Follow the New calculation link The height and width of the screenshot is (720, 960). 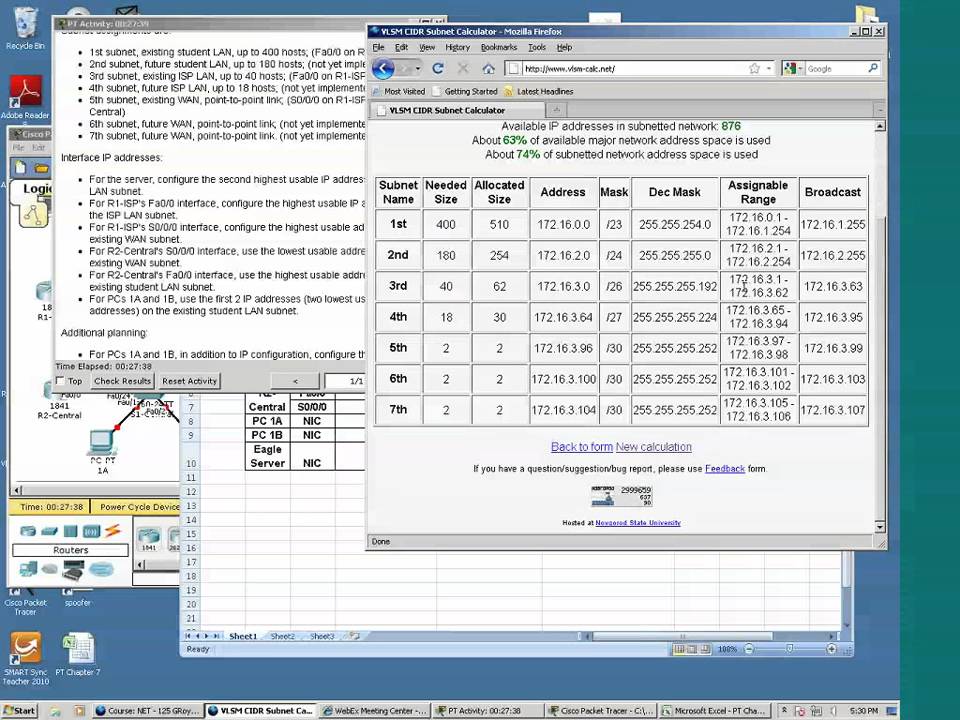pyautogui.click(x=653, y=447)
